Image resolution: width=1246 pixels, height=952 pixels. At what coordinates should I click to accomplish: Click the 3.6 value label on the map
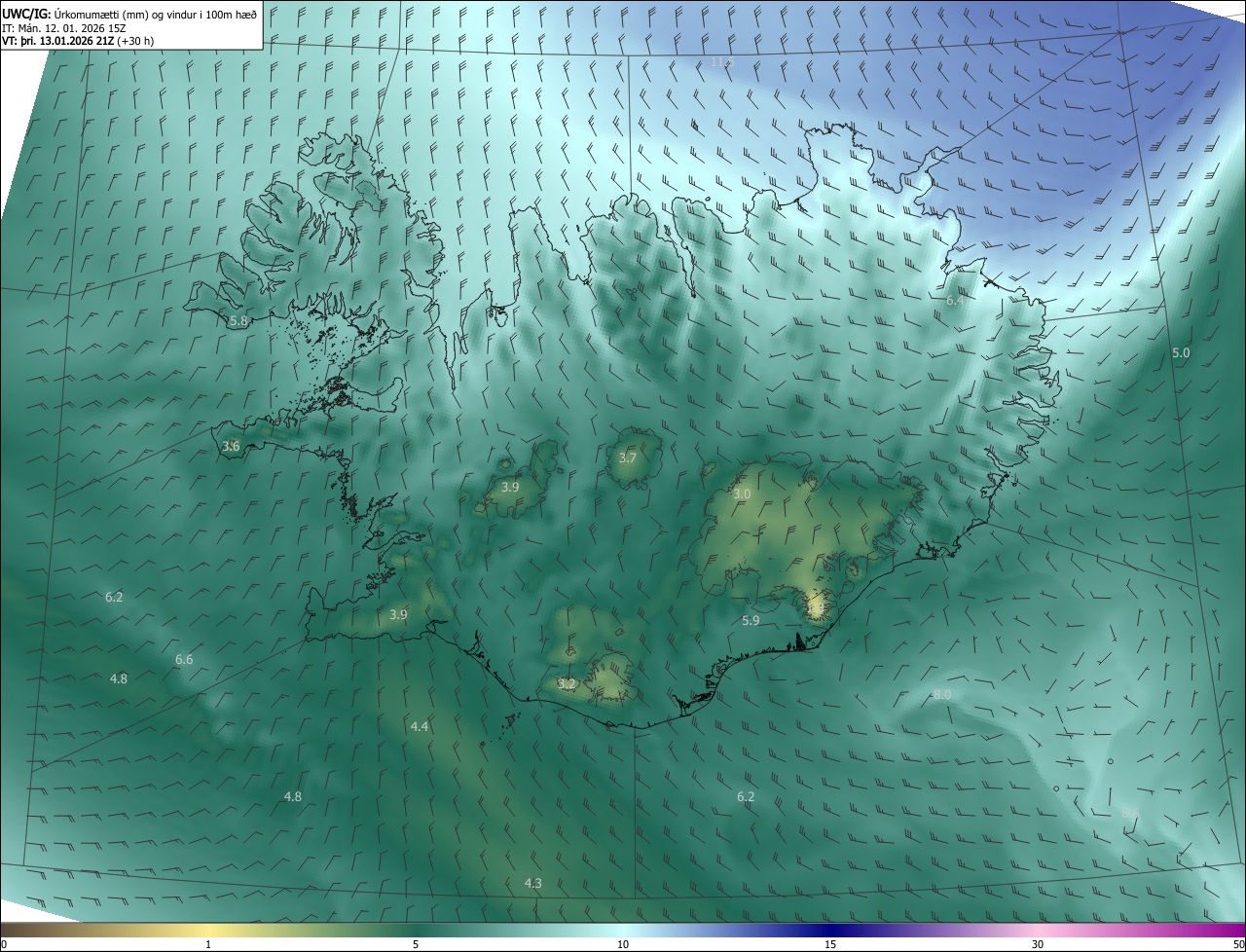[231, 446]
